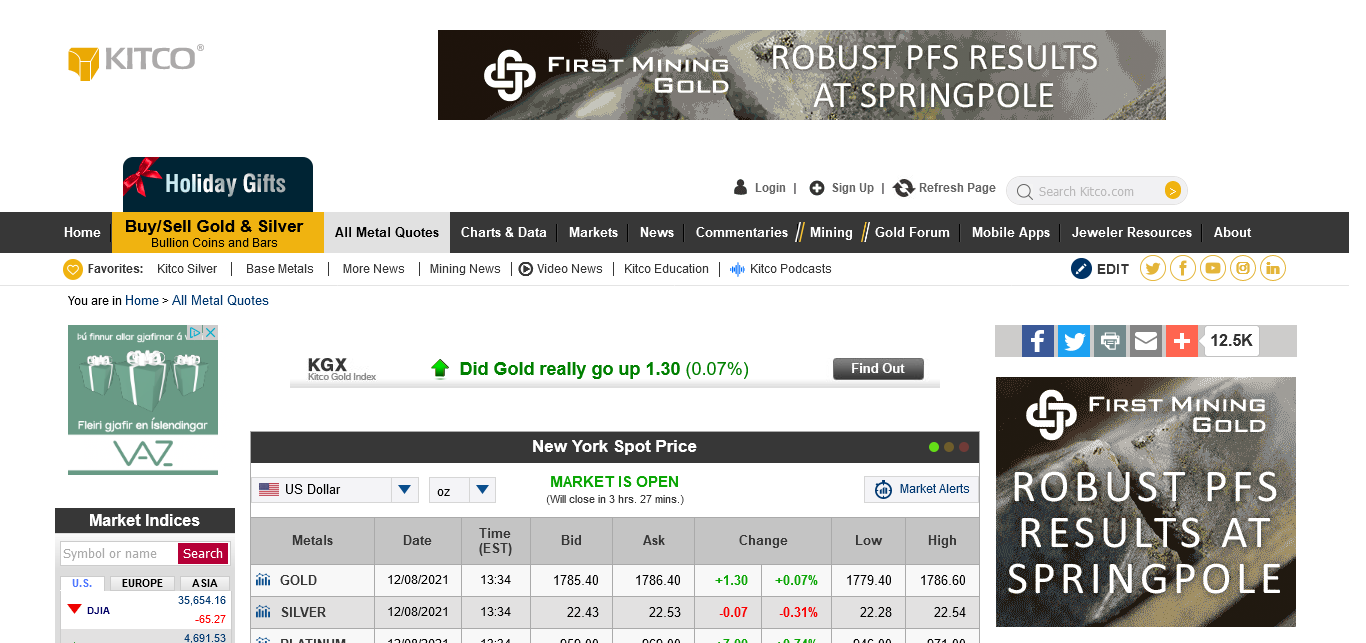Share page on Facebook
Viewport: 1366px width, 643px height.
coord(1038,341)
